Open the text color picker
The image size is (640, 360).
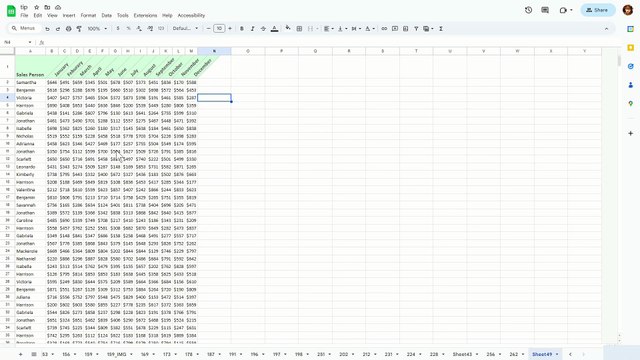tap(275, 29)
